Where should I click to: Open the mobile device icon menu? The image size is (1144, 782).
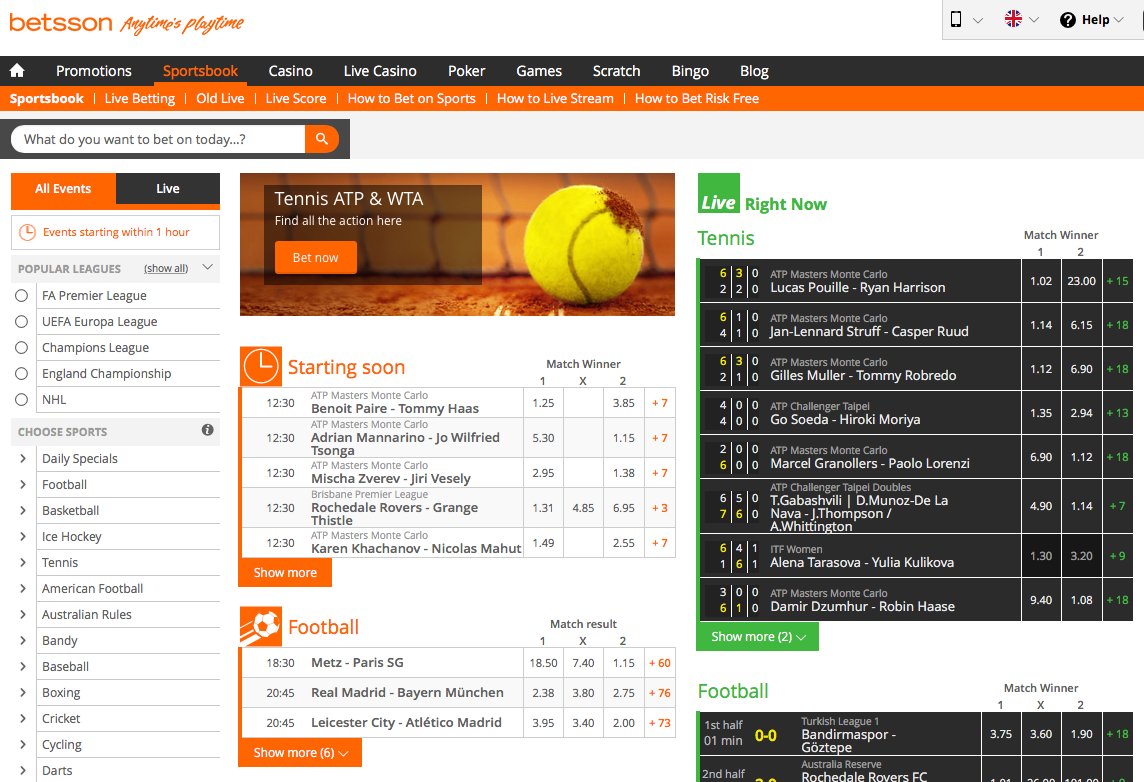[x=956, y=20]
